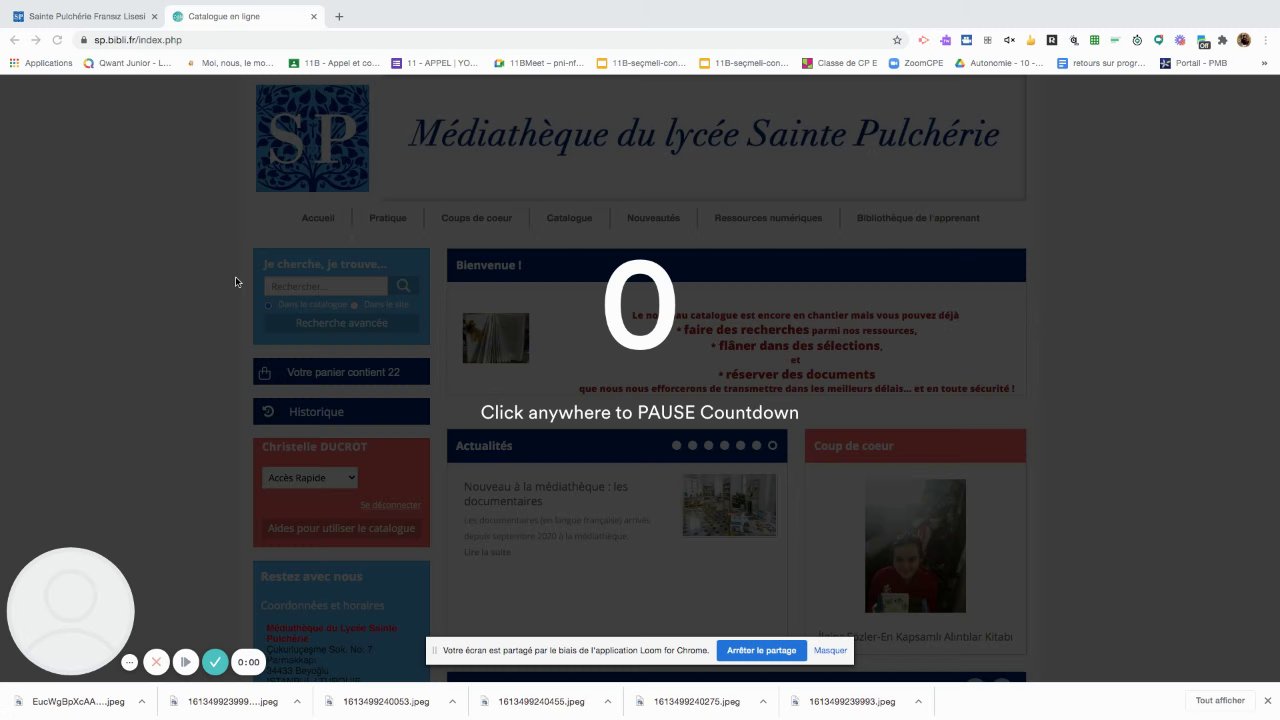Click the purple gear-shaped extension icon

pos(1180,40)
